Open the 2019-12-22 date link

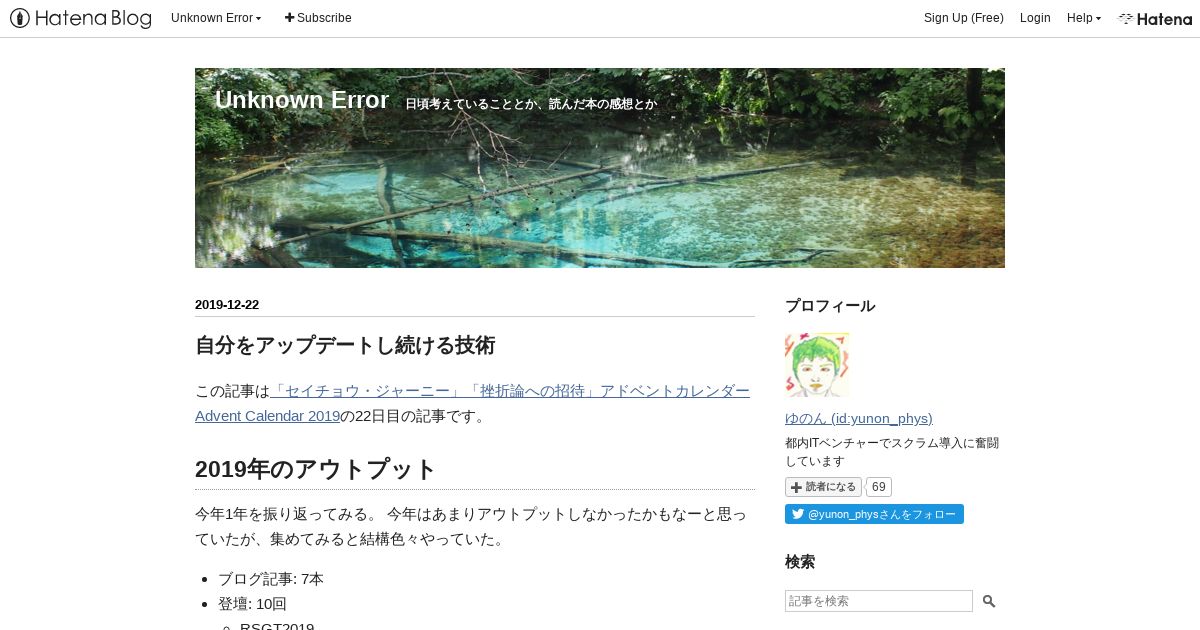click(x=227, y=305)
